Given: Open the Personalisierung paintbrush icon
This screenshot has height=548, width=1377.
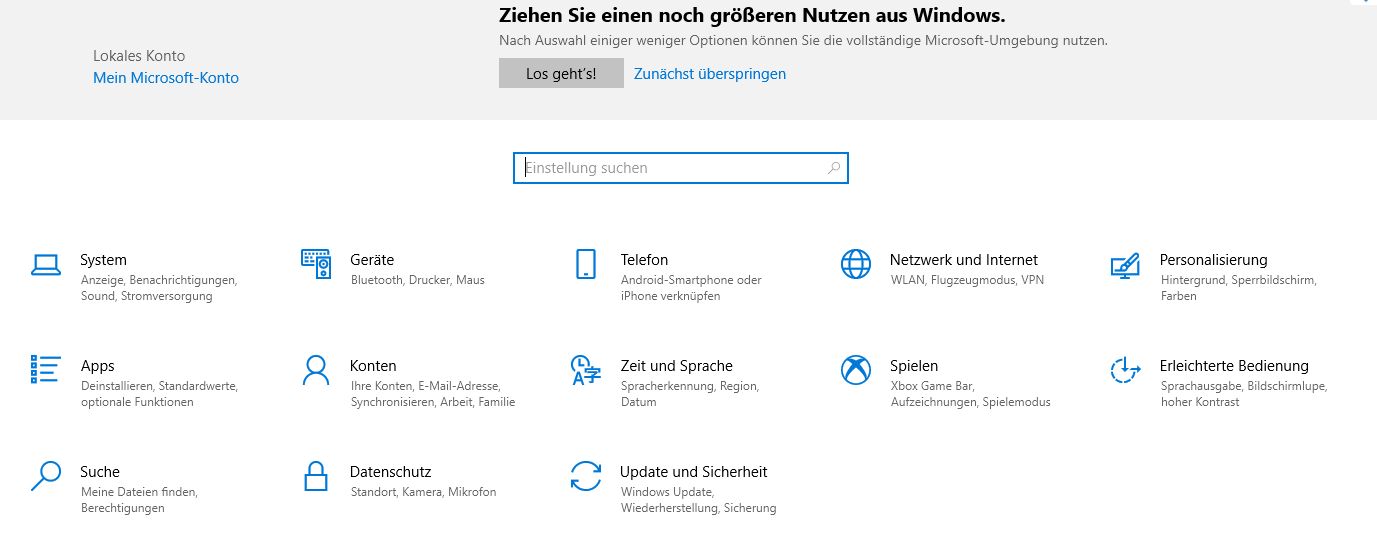Looking at the screenshot, I should pos(1125,265).
